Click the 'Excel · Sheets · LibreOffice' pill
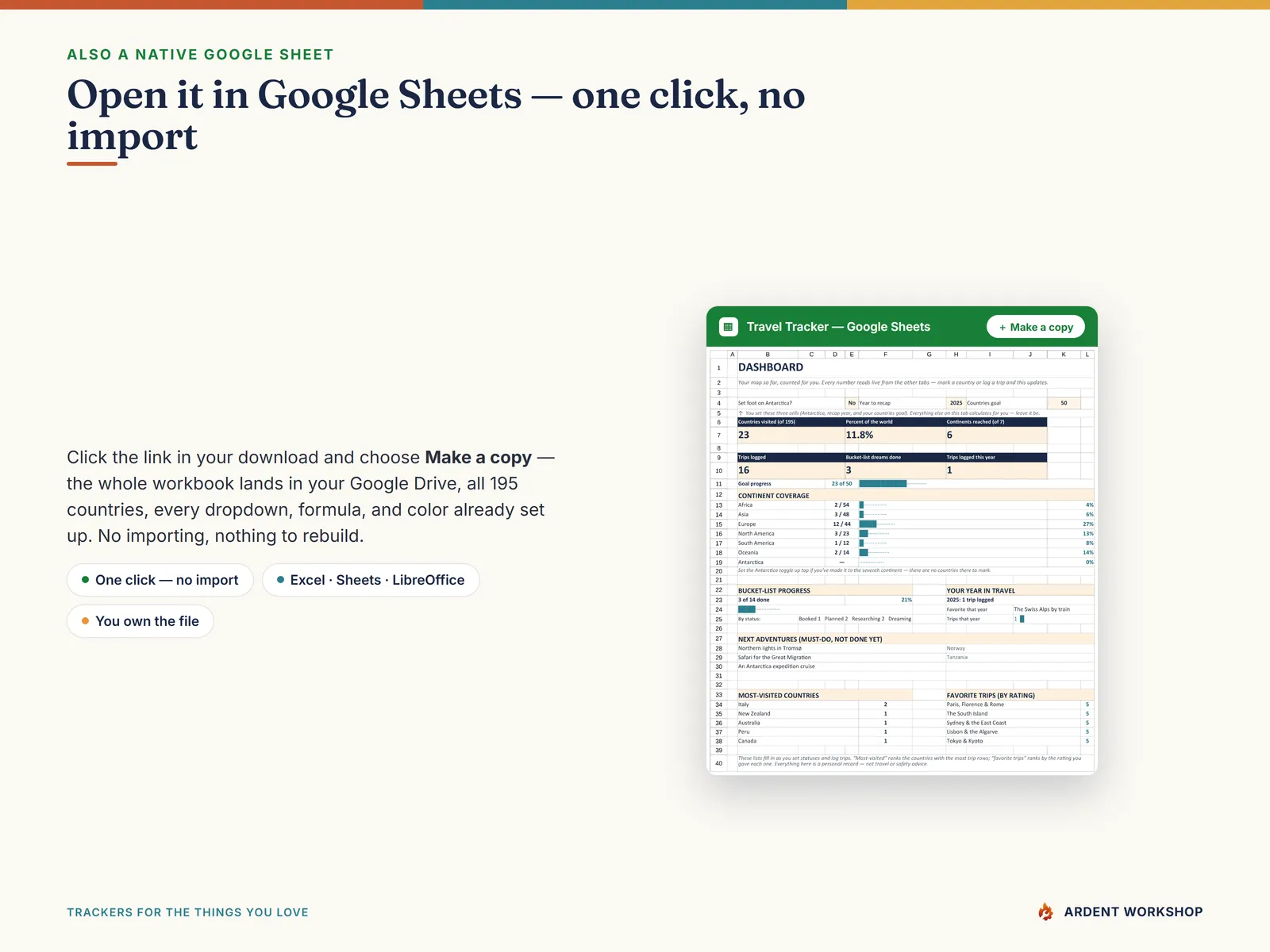1270x952 pixels. coord(371,580)
